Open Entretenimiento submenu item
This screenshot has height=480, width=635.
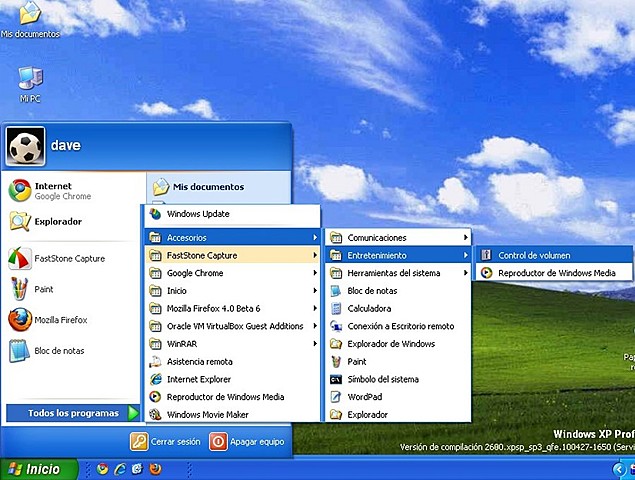(x=398, y=255)
